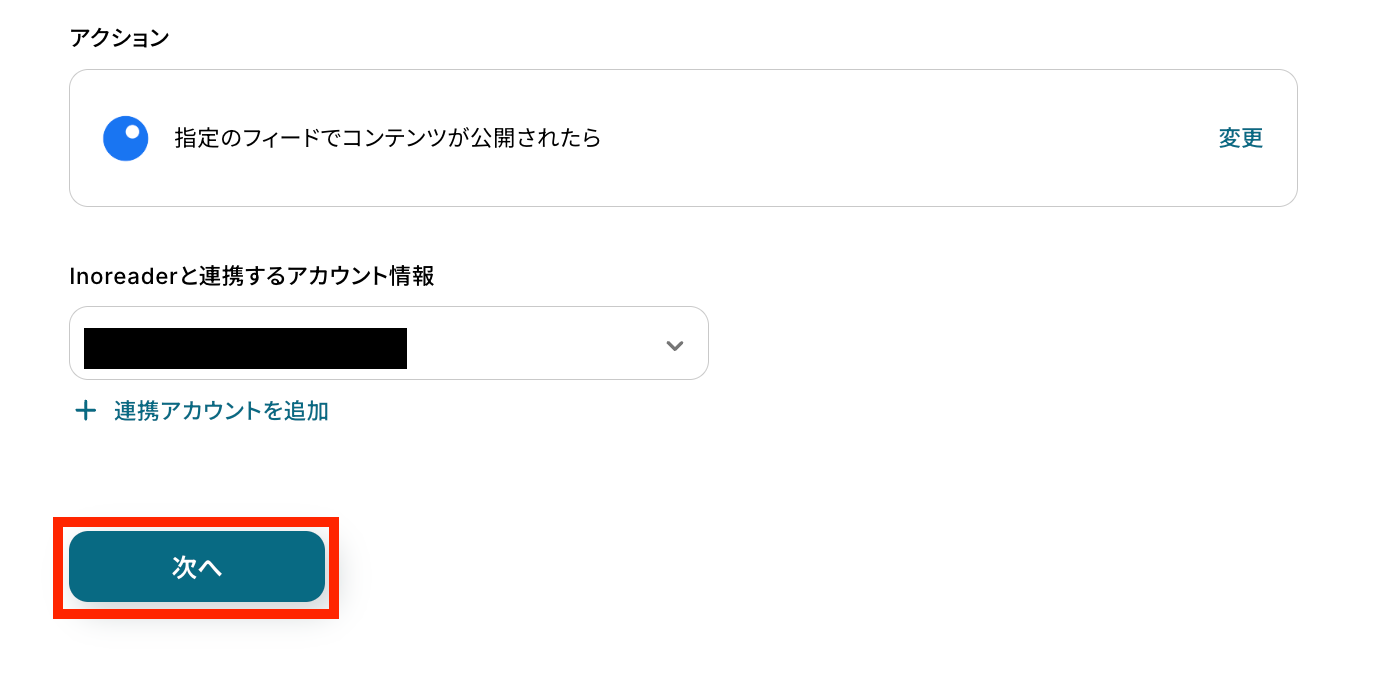Click the 変更 link to change action
This screenshot has height=674, width=1376.
click(1240, 138)
